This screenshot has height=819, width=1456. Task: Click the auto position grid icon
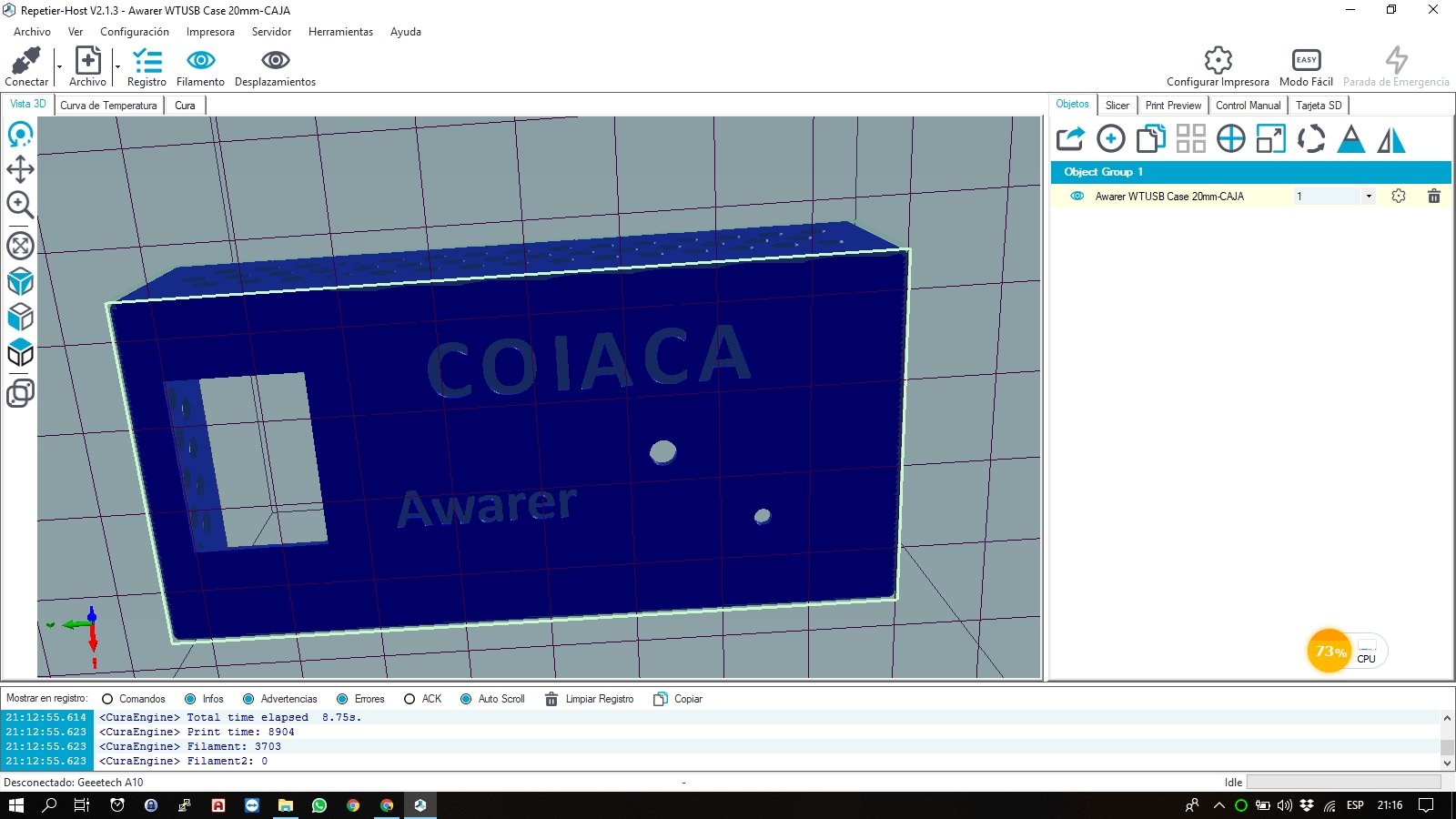pos(1190,139)
